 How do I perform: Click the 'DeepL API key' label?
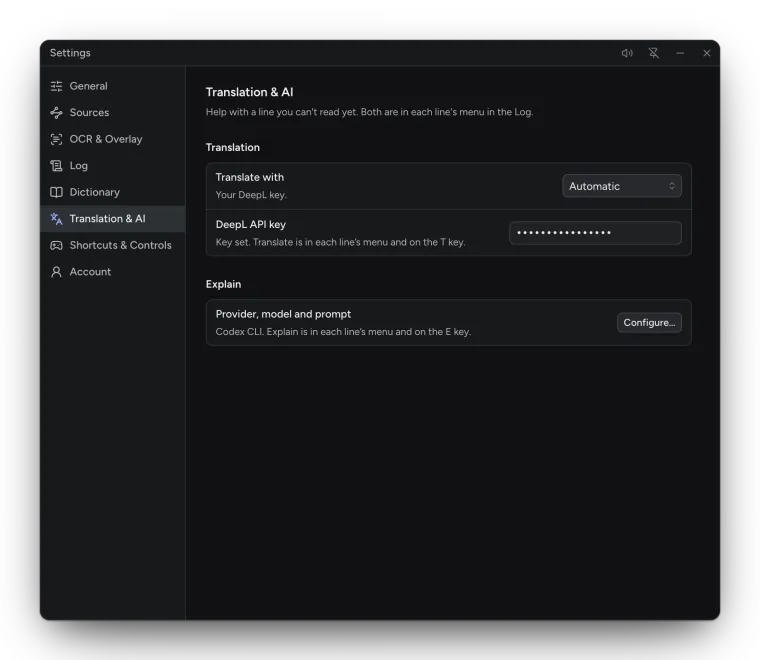(x=251, y=224)
